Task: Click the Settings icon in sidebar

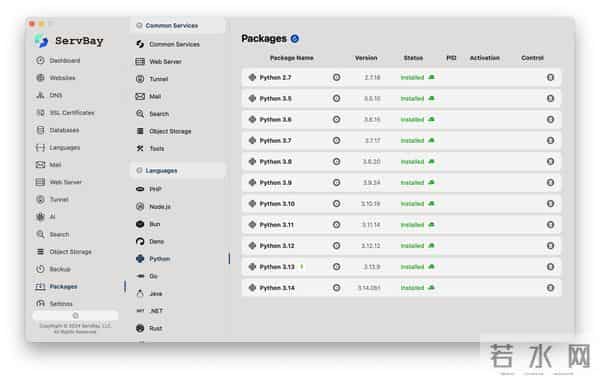Action: tap(40, 304)
